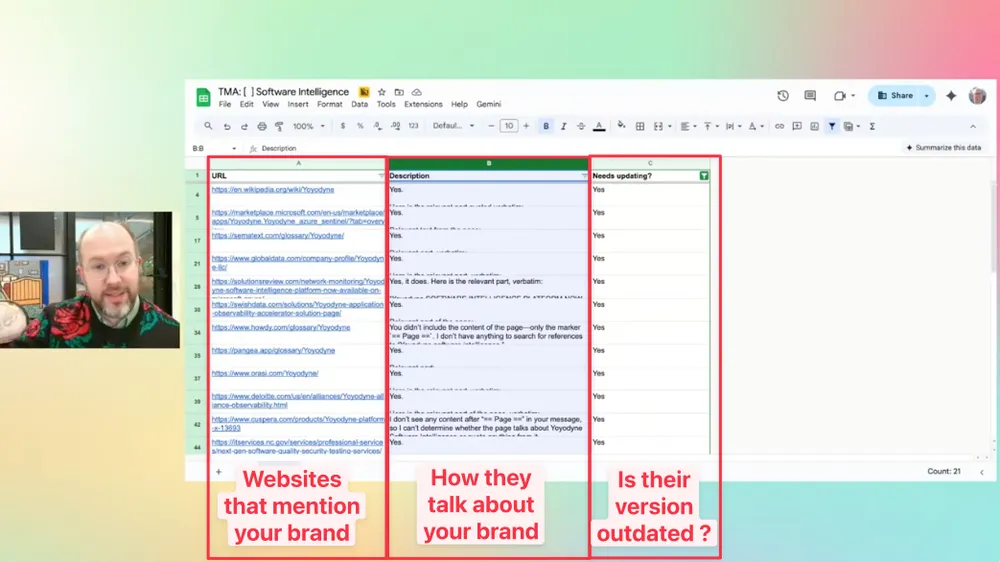
Task: Open the zoom 100% dropdown
Action: click(x=307, y=126)
